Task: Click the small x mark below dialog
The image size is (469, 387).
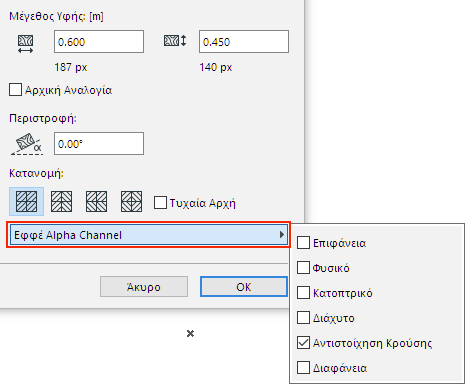Action: (x=190, y=333)
